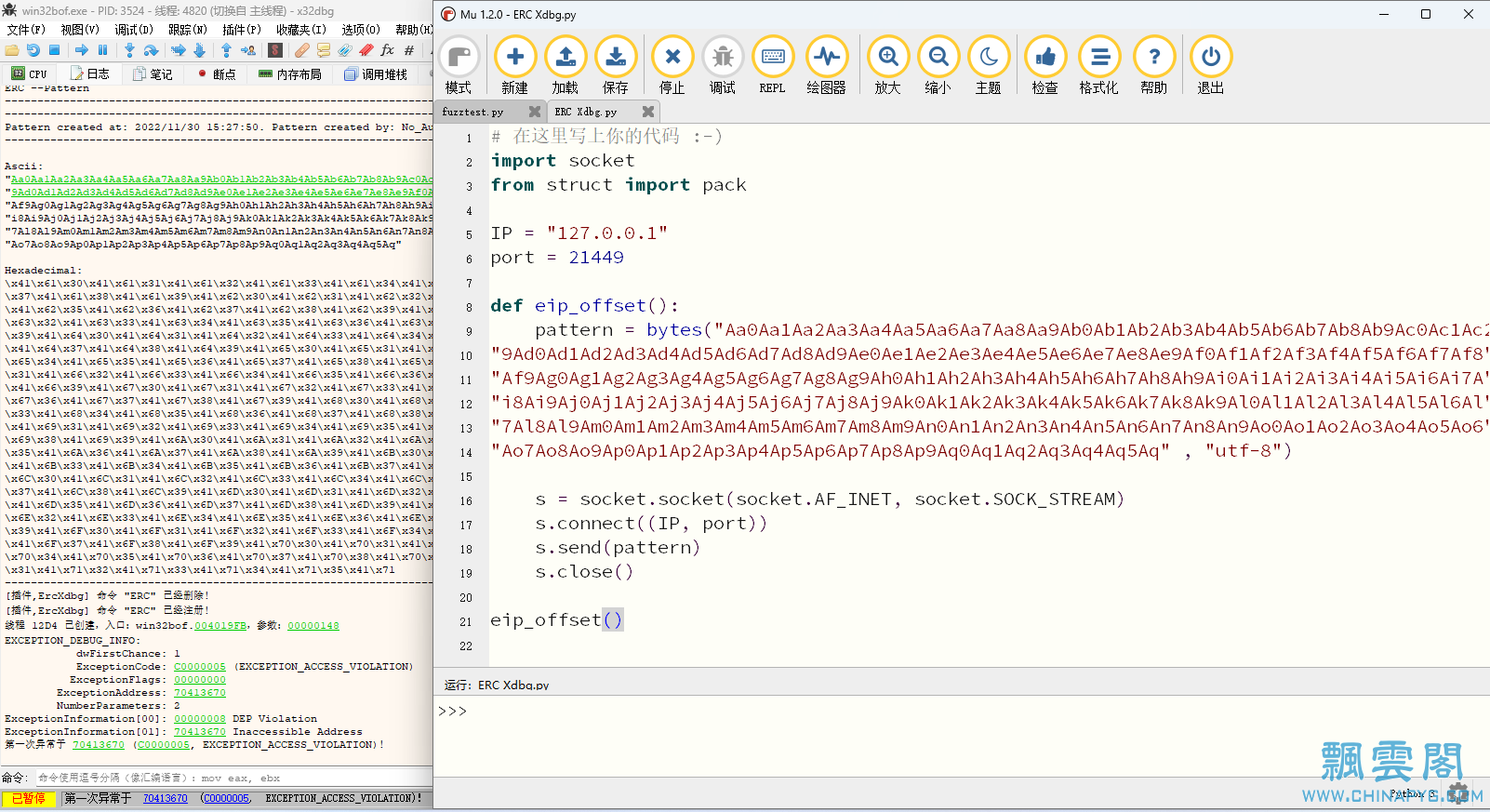Restart the debuggee in x32dbg

click(x=33, y=50)
